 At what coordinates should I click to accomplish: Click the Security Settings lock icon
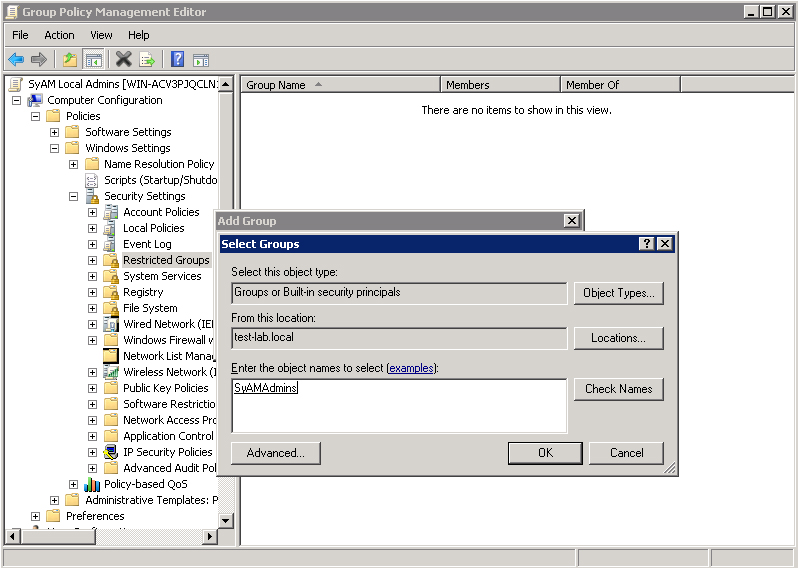click(x=92, y=196)
